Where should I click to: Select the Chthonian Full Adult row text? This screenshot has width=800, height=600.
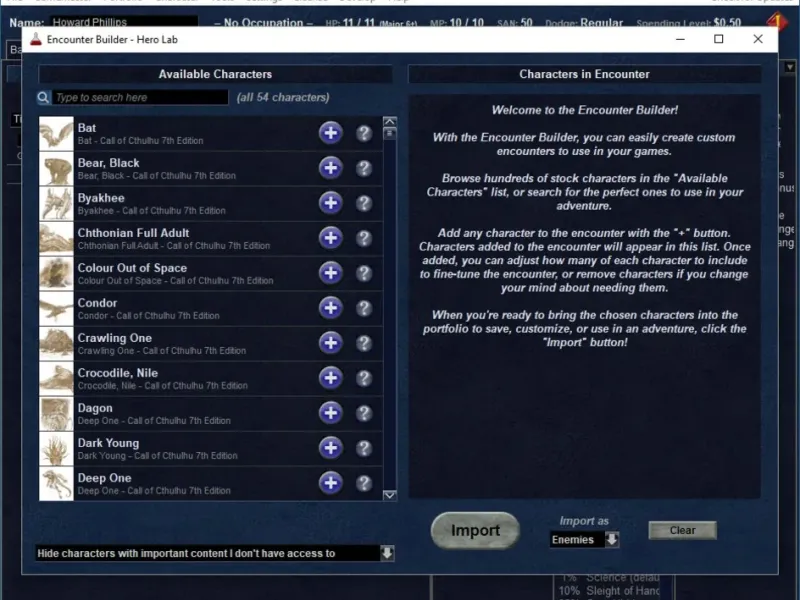174,239
